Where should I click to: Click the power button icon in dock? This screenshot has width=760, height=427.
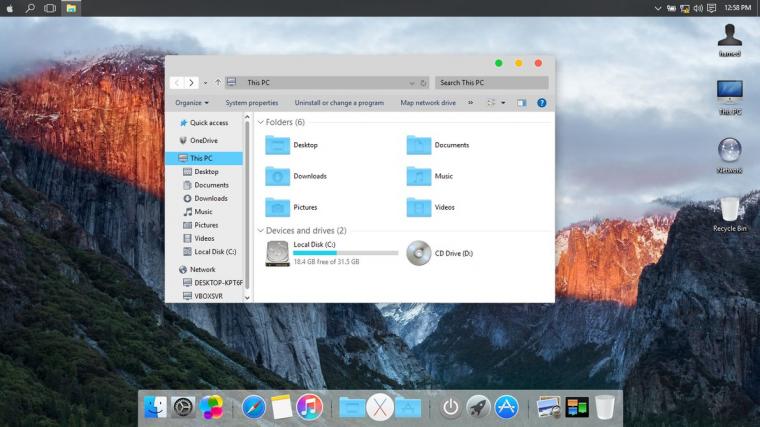point(450,407)
